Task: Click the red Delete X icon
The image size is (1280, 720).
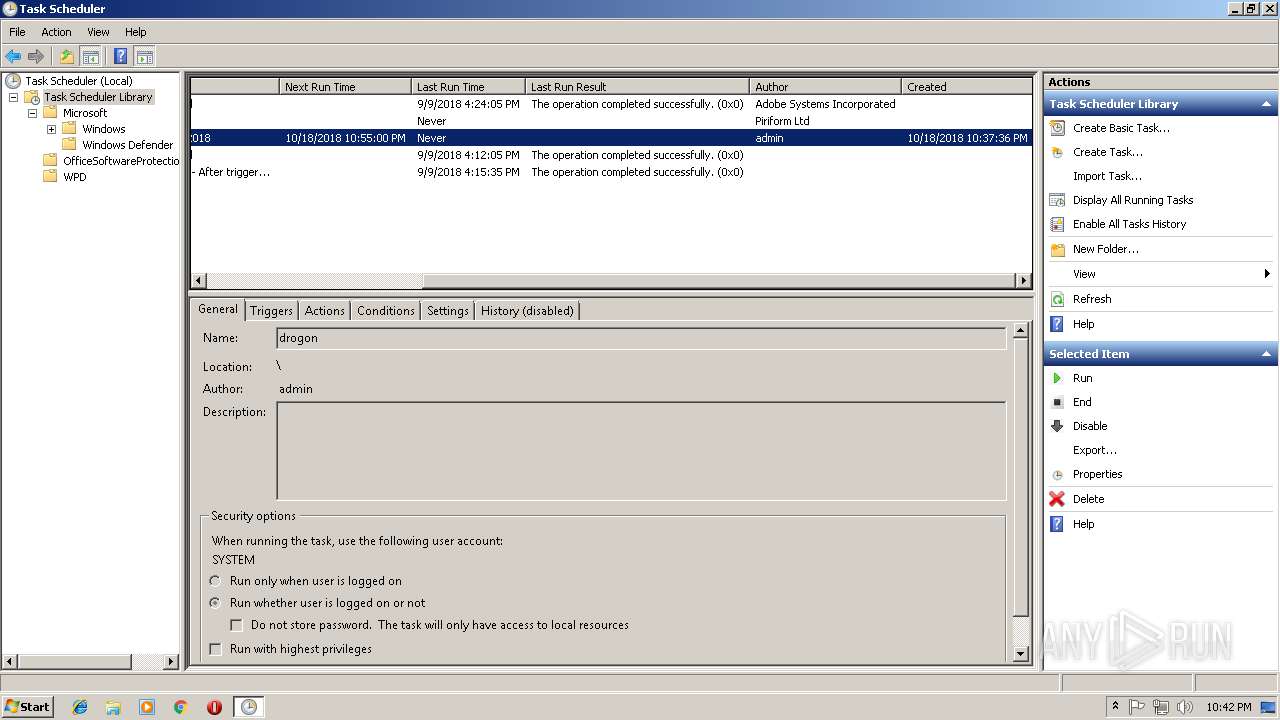Action: 1057,499
